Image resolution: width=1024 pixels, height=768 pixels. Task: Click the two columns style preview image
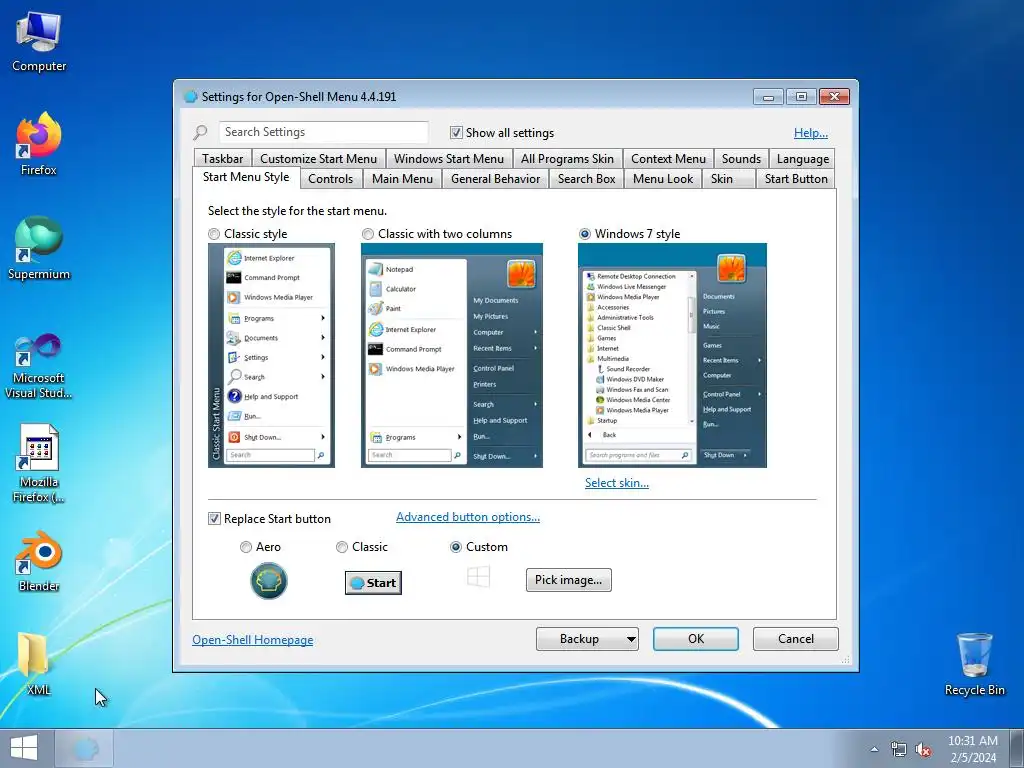[452, 355]
